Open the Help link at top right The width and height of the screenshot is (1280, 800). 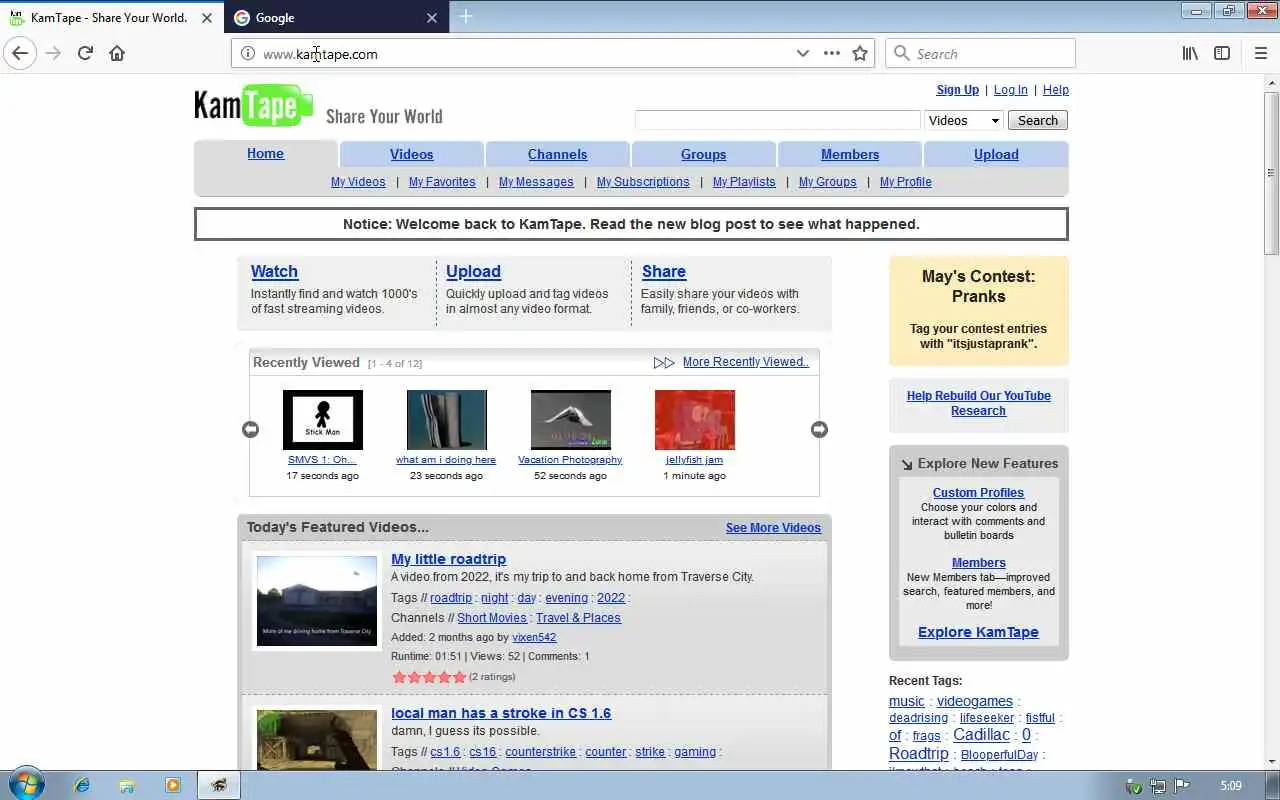point(1056,89)
